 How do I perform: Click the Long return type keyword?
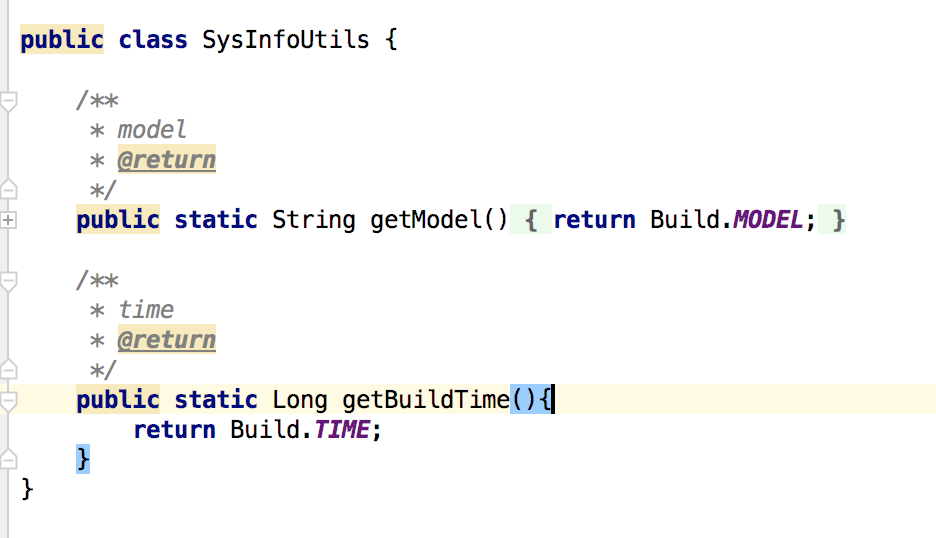(300, 399)
